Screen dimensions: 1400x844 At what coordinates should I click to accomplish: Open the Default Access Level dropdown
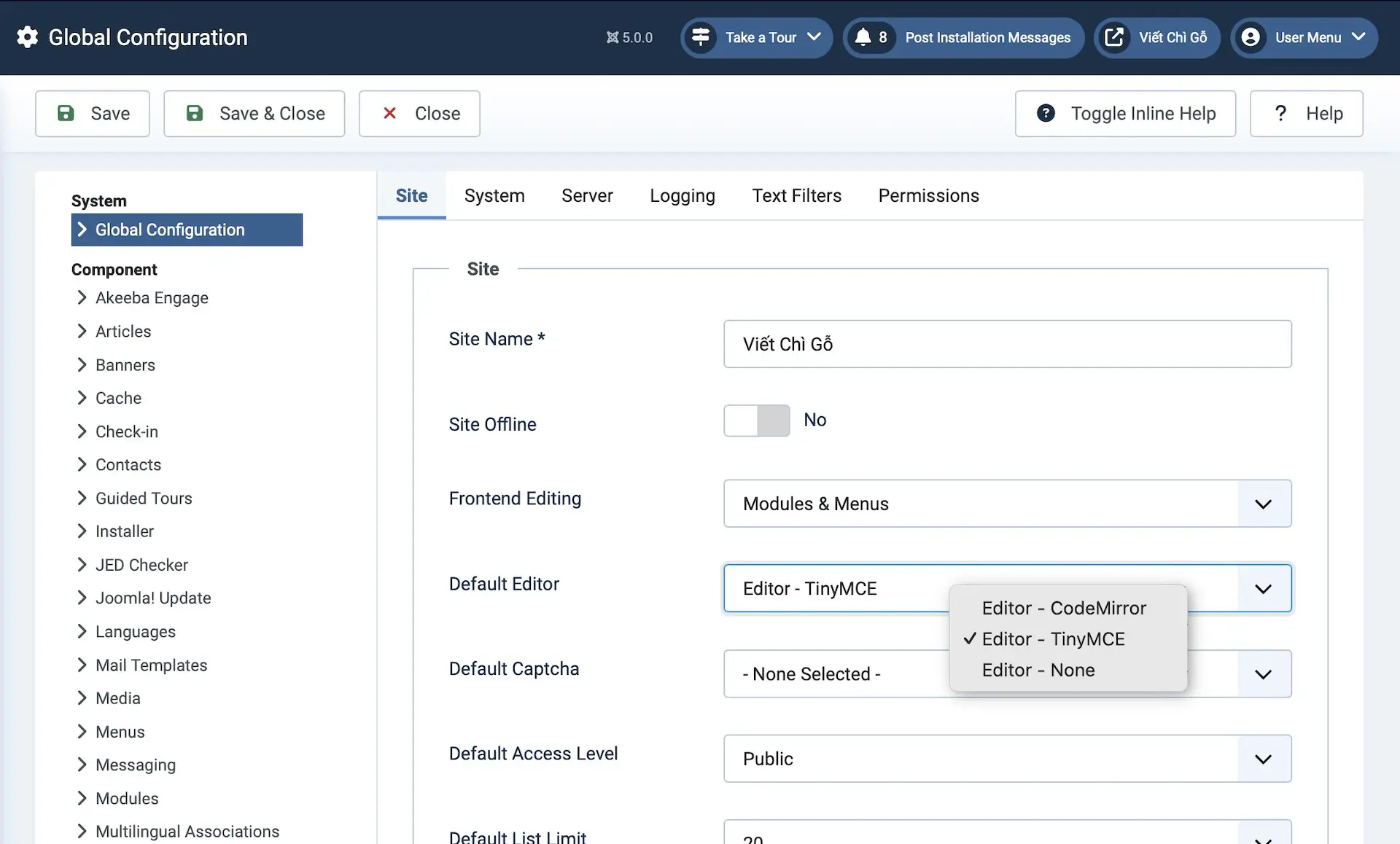(x=1007, y=759)
